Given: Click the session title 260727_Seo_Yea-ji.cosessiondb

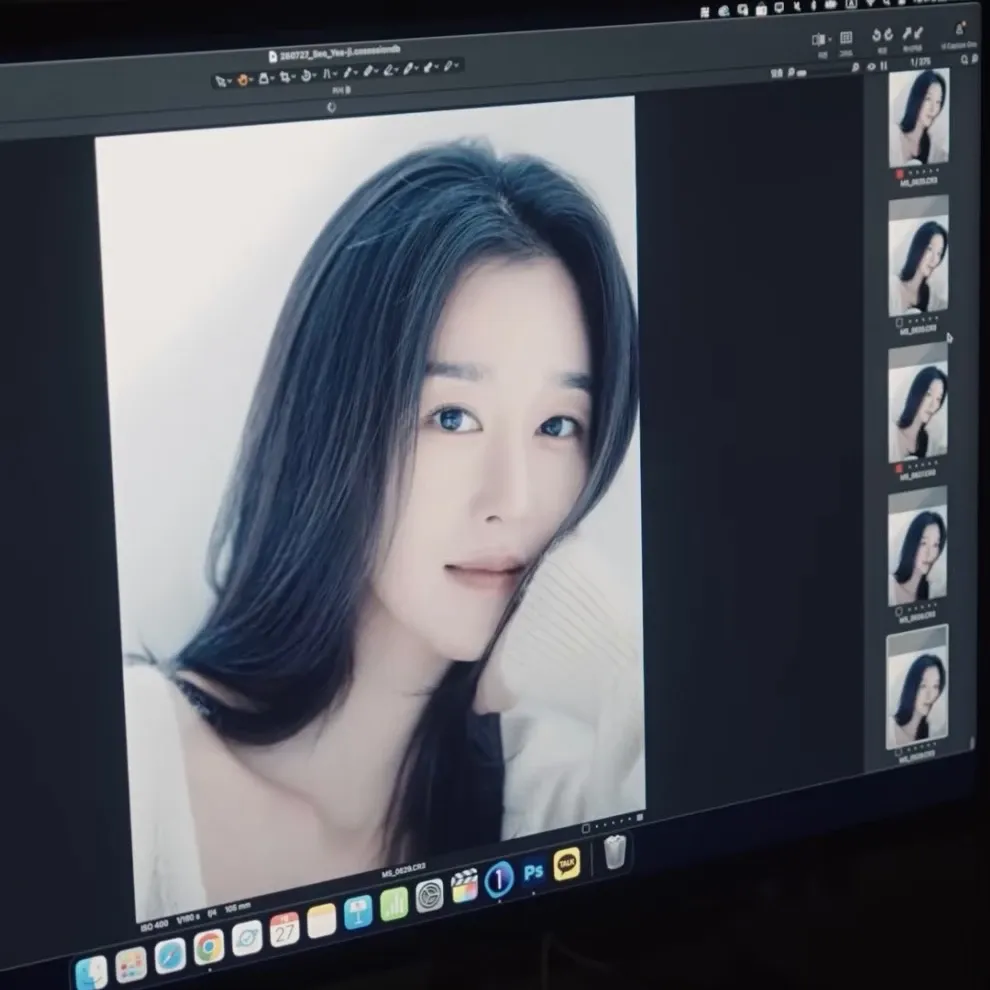Looking at the screenshot, I should pyautogui.click(x=340, y=52).
